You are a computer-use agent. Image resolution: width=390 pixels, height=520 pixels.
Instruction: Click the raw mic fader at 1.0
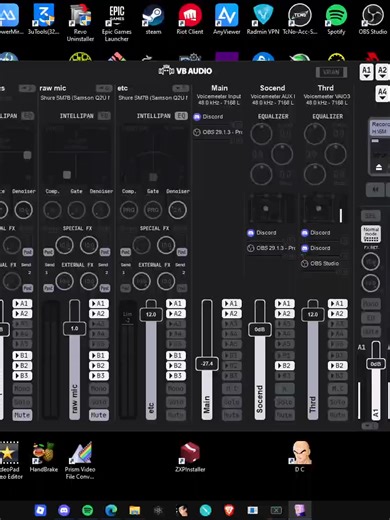(x=74, y=329)
